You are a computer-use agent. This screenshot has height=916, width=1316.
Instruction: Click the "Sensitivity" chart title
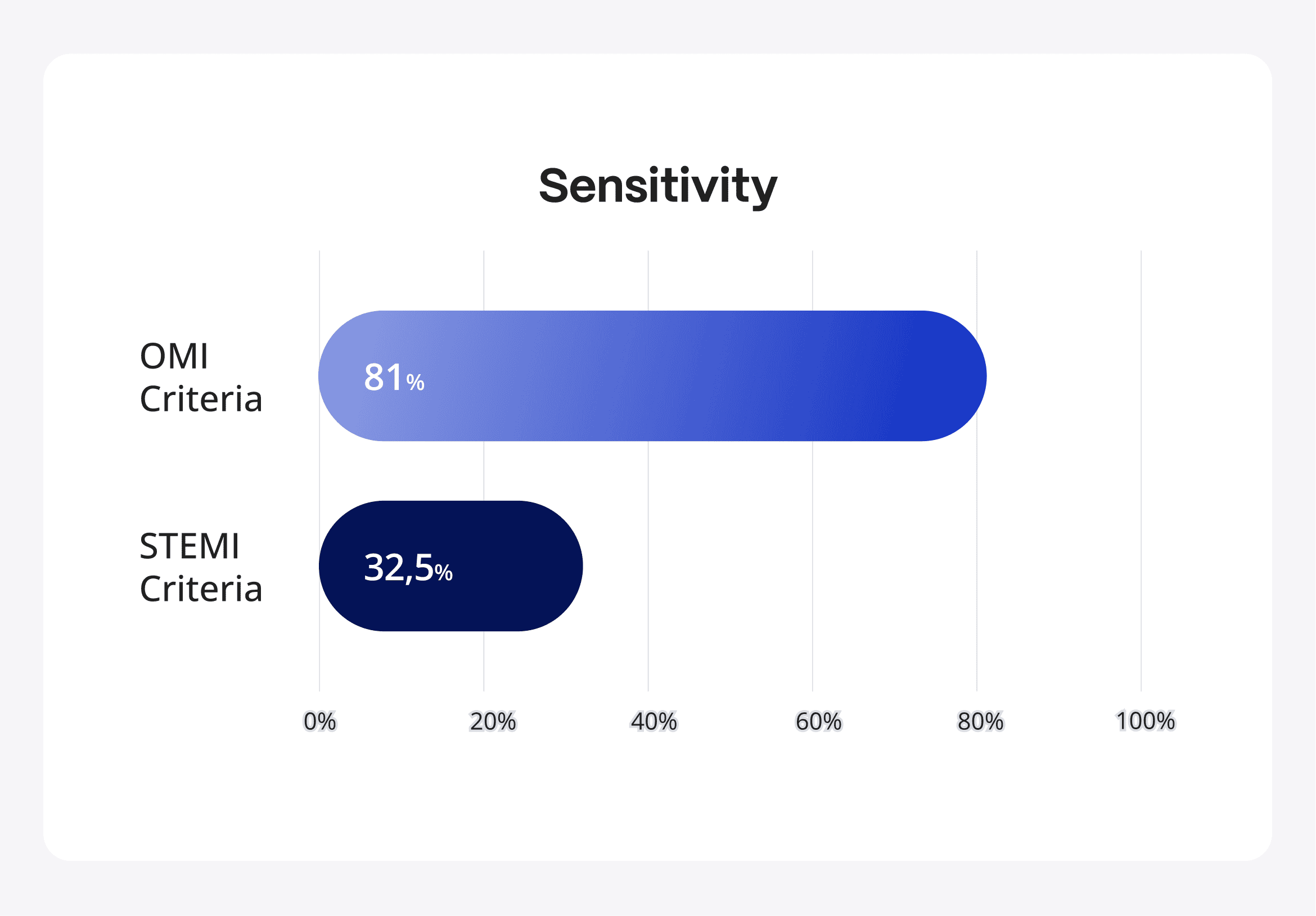(657, 186)
